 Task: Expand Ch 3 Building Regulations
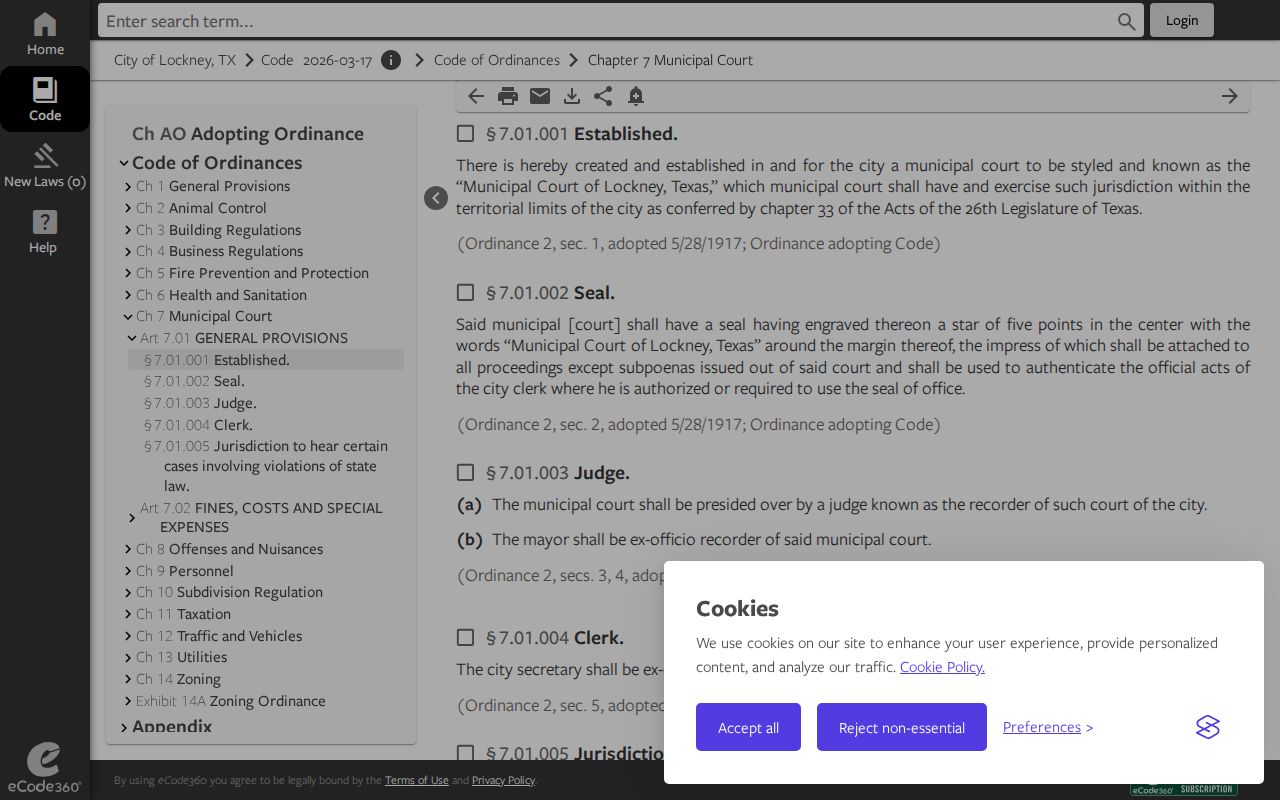click(x=128, y=230)
